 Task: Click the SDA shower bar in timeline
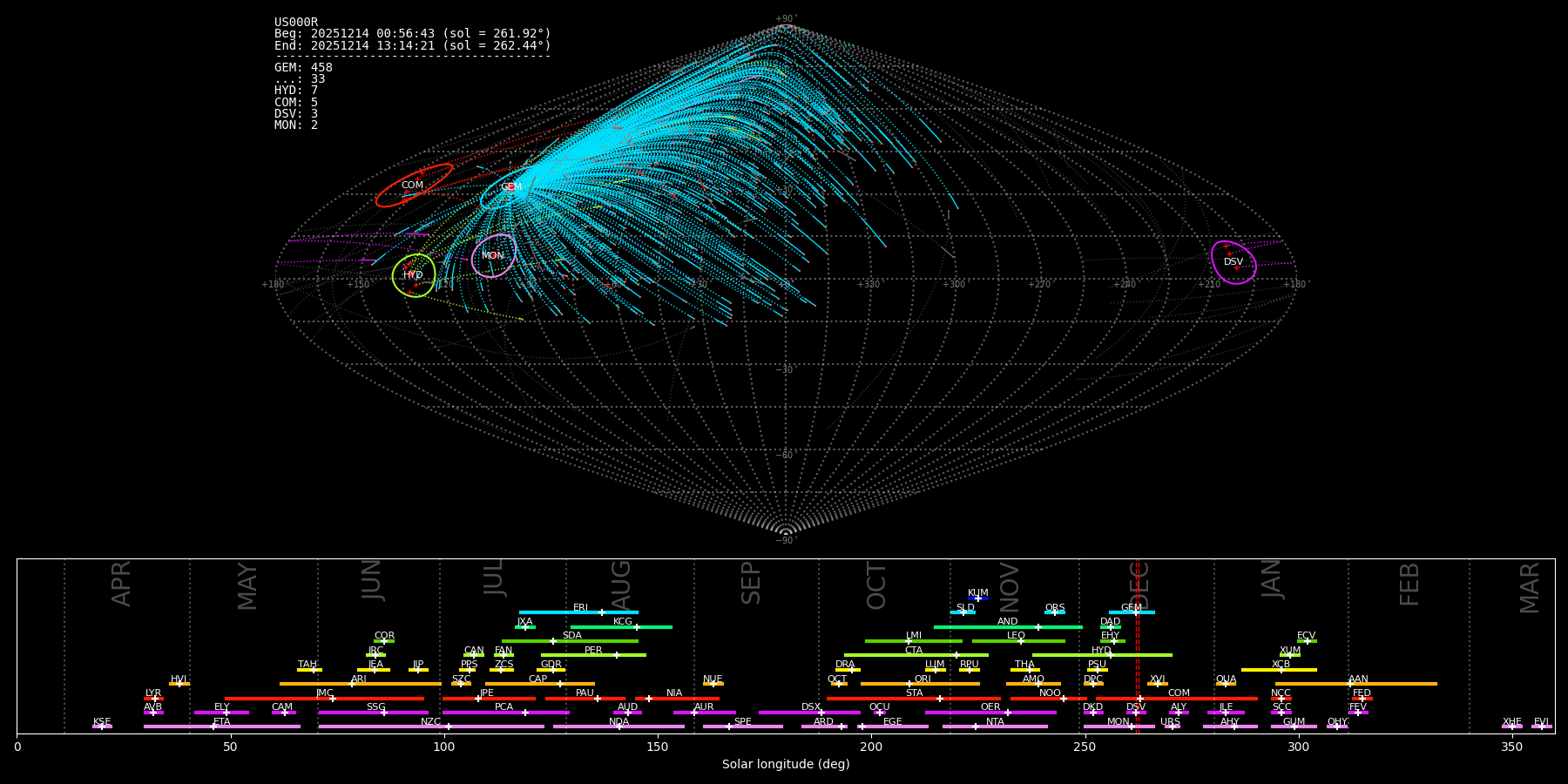pyautogui.click(x=570, y=641)
